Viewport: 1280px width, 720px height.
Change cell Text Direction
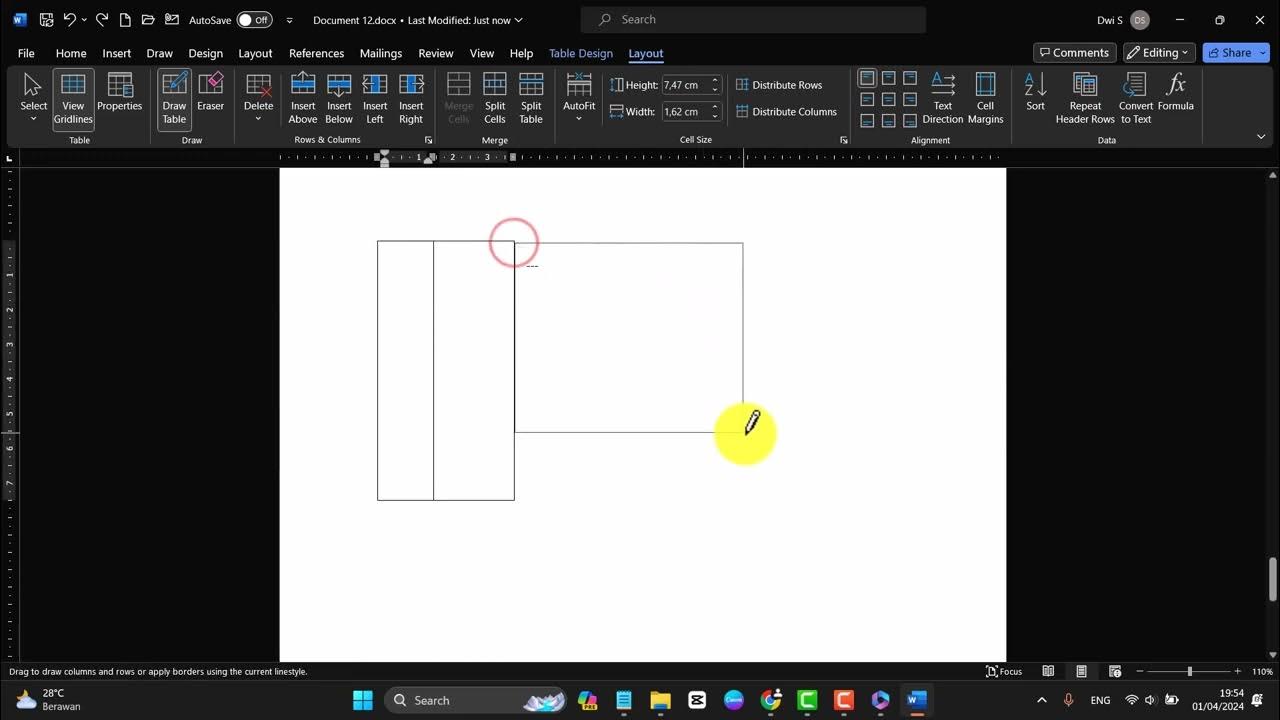point(943,97)
